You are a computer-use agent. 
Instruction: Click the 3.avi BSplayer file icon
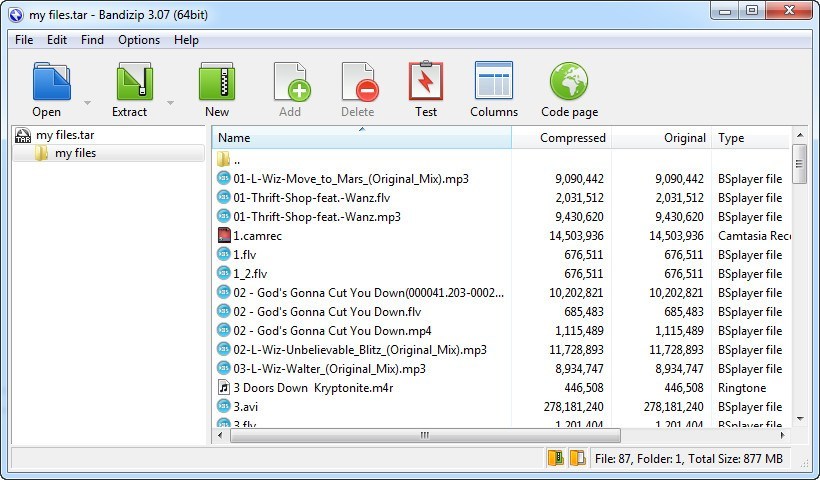coord(224,406)
